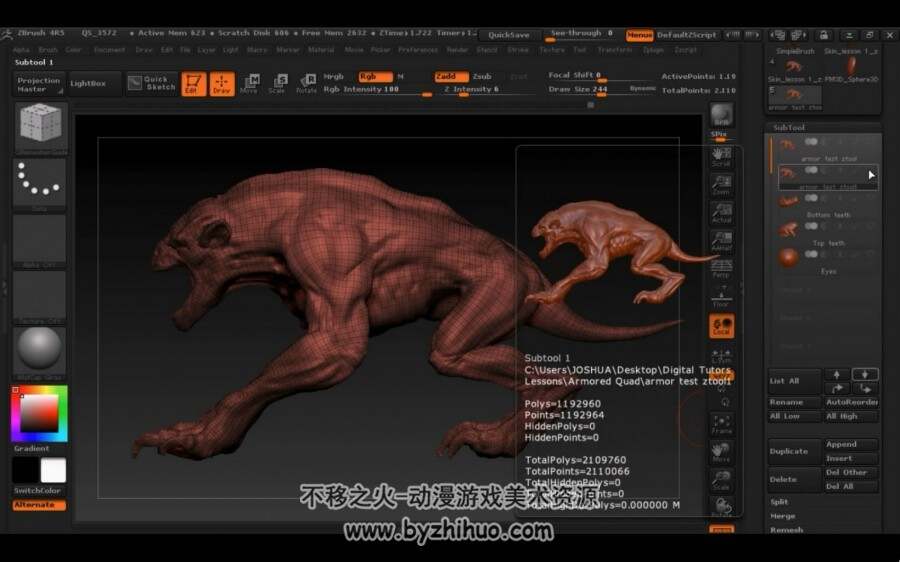Viewport: 900px width, 562px height.
Task: Open the Material menu
Action: 321,50
